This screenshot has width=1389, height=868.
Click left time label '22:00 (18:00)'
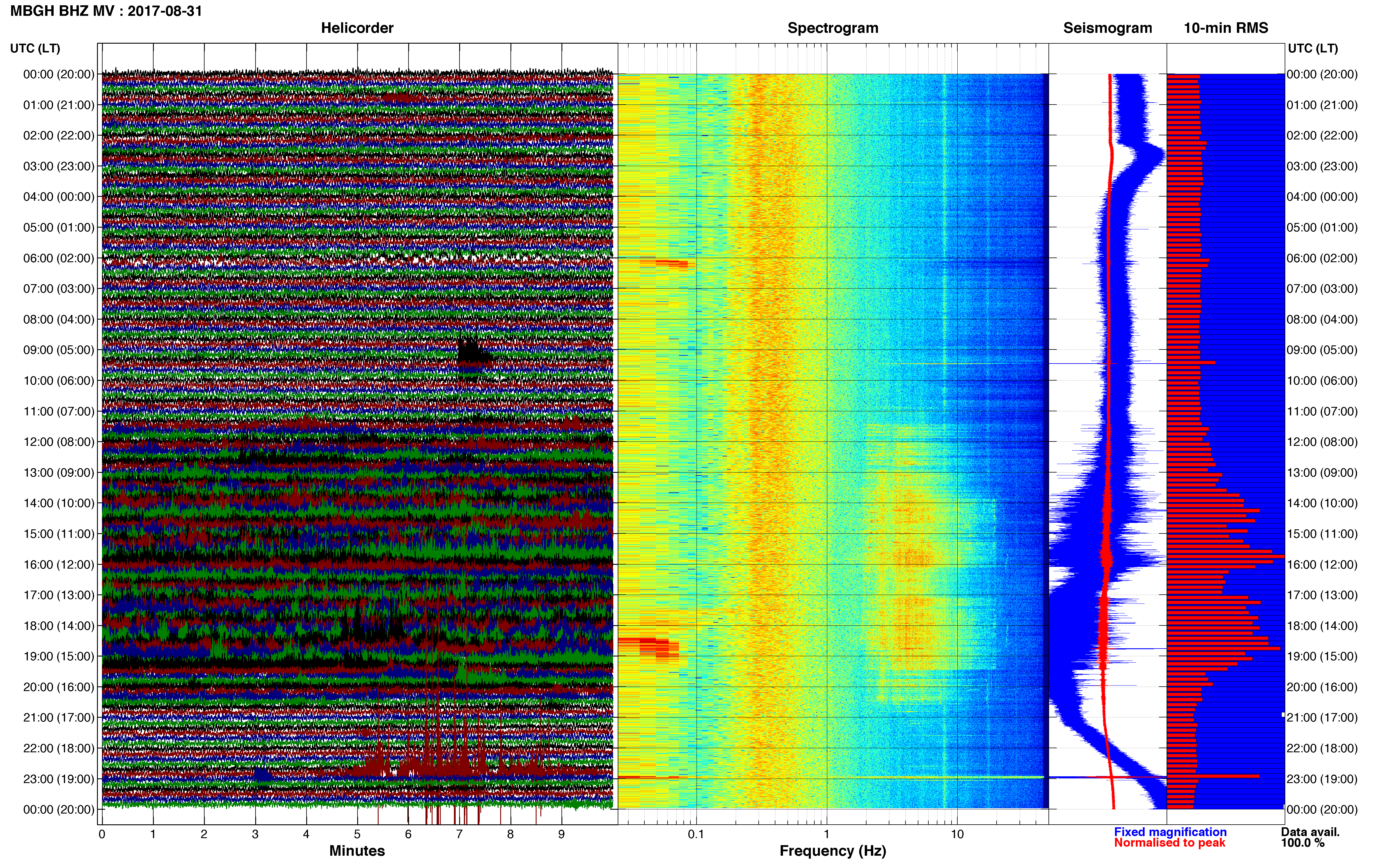59,748
